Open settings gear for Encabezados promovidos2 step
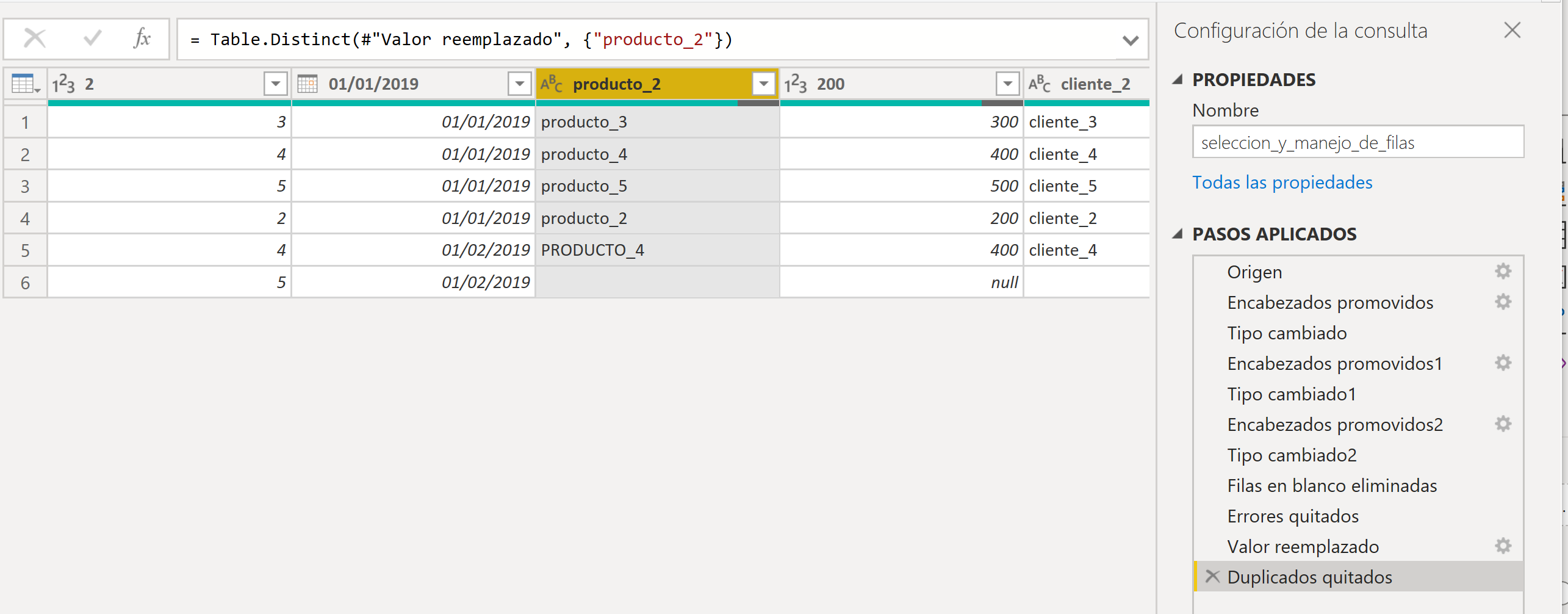The height and width of the screenshot is (614, 1568). (1503, 424)
